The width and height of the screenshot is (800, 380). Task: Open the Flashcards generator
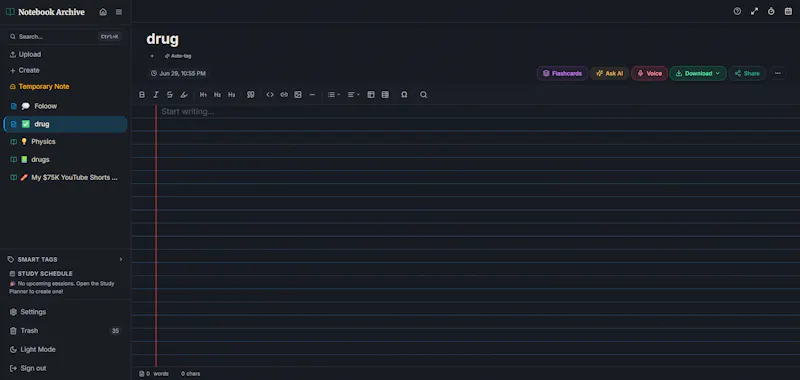pos(562,73)
